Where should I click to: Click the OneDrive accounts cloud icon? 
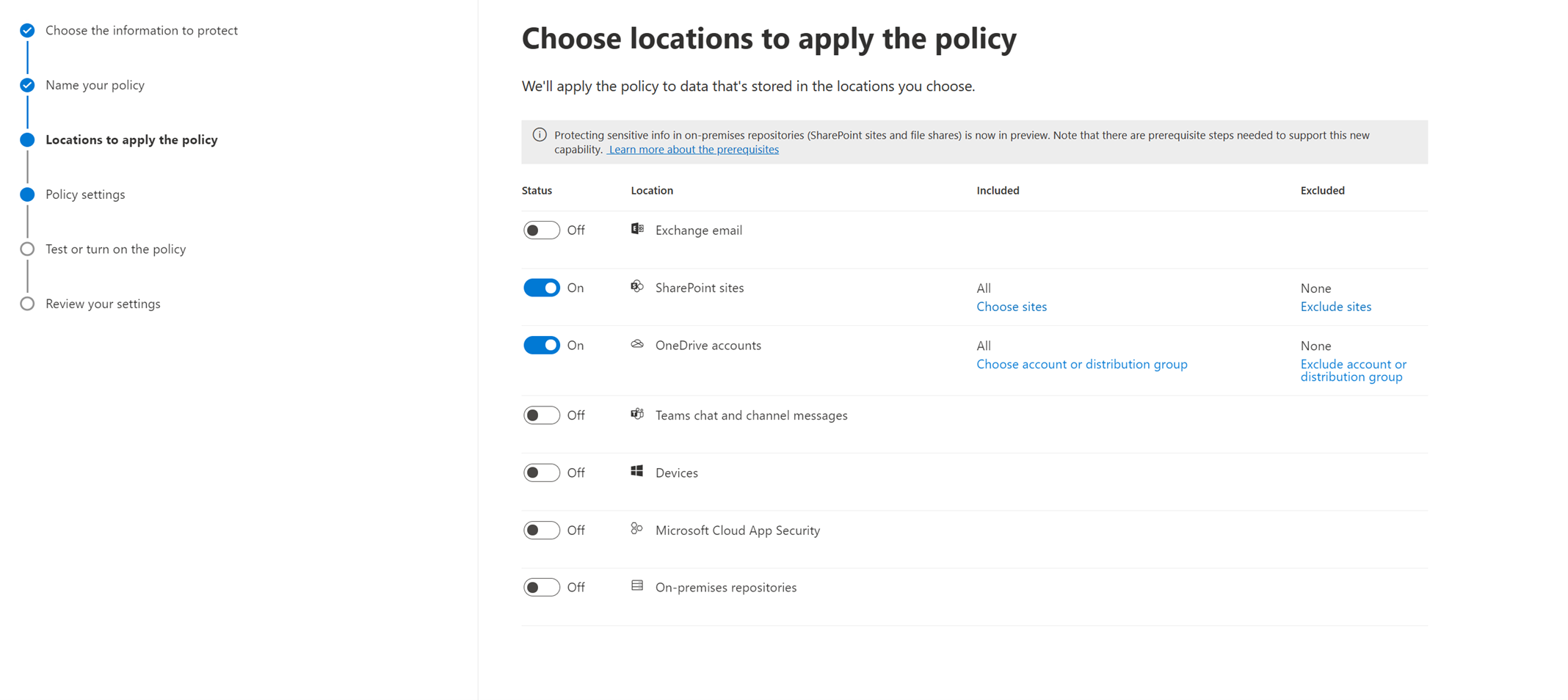pos(637,344)
